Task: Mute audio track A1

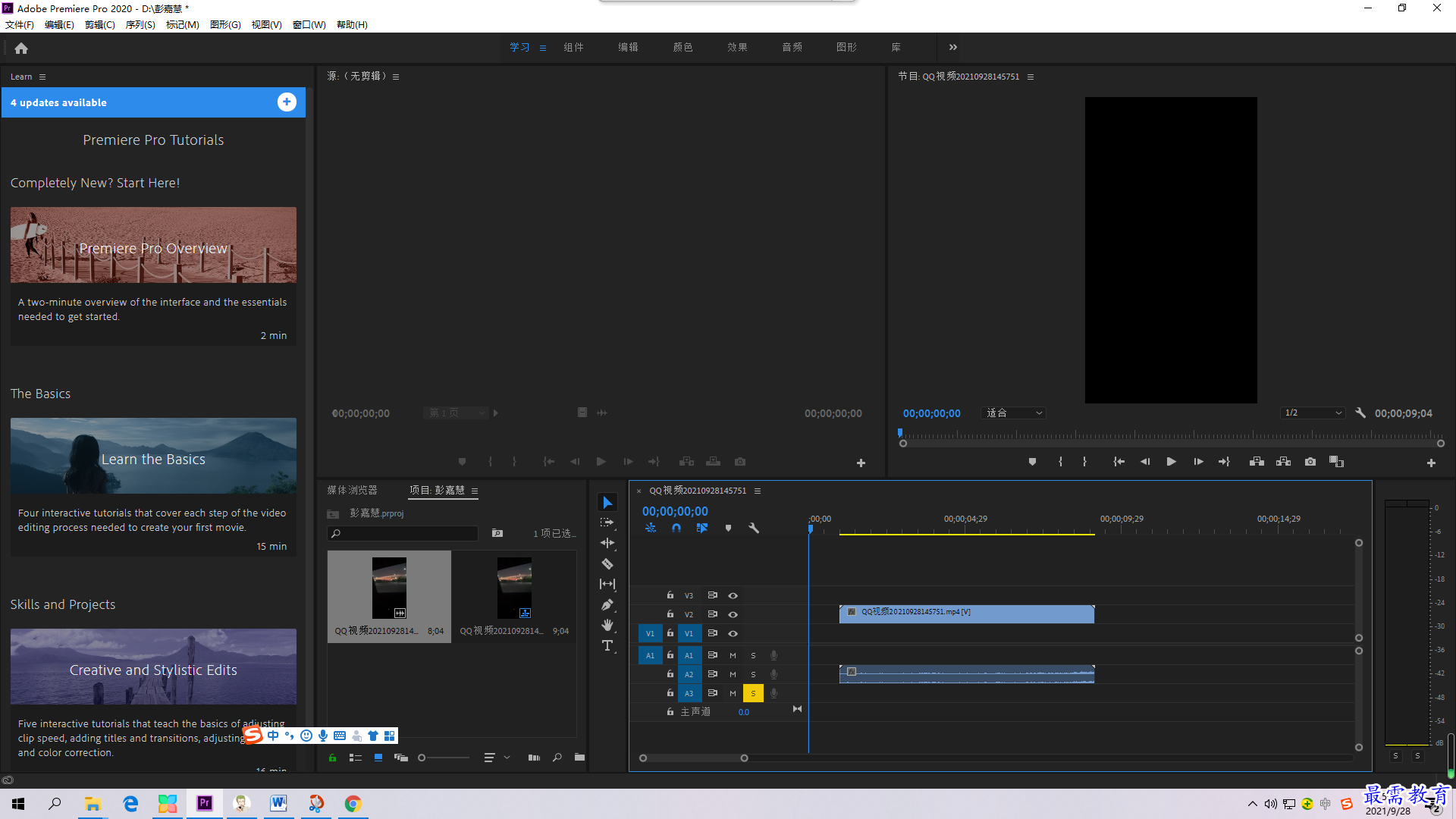Action: 733,655
